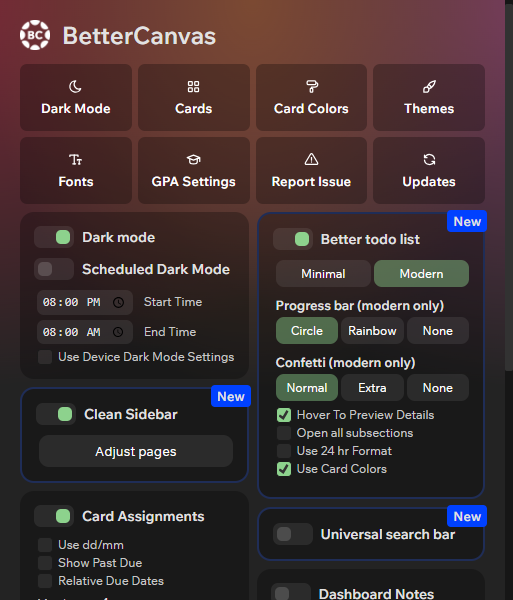This screenshot has height=600, width=513.
Task: Check Use Device Dark Mode Settings
Action: click(45, 357)
